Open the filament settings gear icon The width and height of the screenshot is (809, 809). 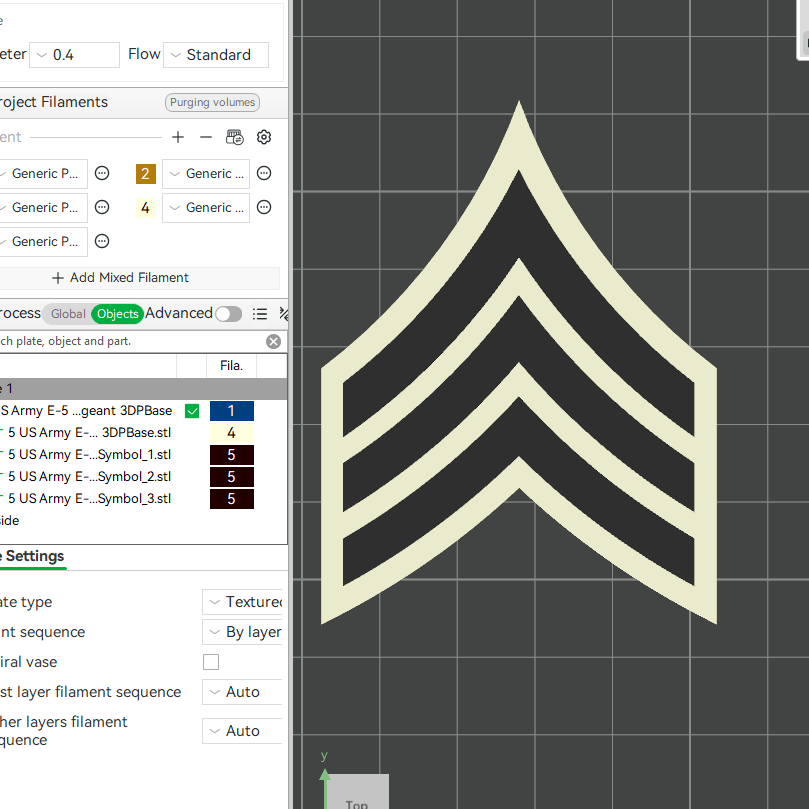click(264, 137)
